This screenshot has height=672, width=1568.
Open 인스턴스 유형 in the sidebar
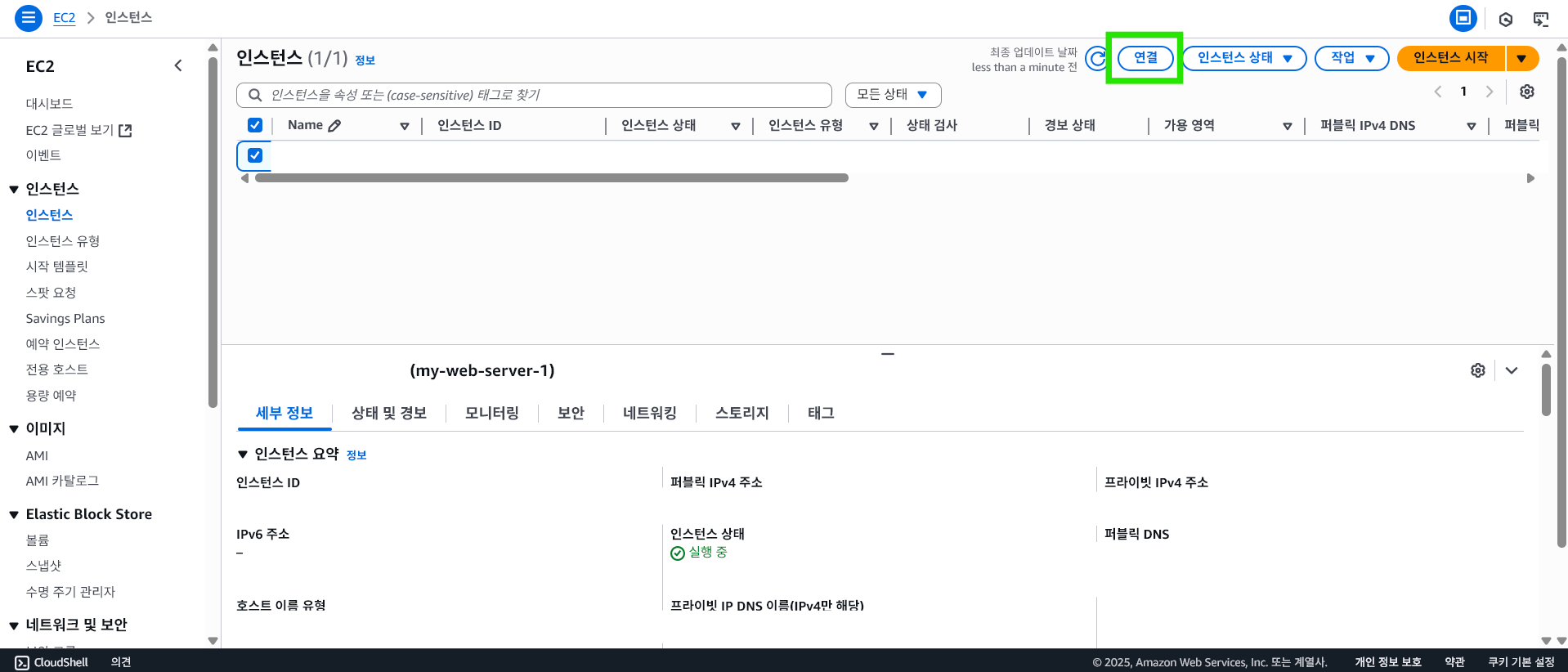click(x=63, y=241)
